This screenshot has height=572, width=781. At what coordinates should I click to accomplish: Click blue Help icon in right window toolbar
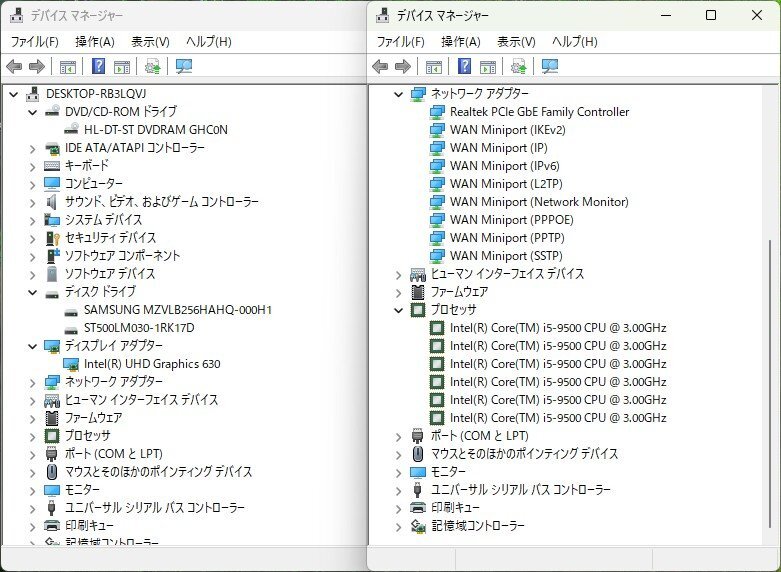click(x=465, y=66)
